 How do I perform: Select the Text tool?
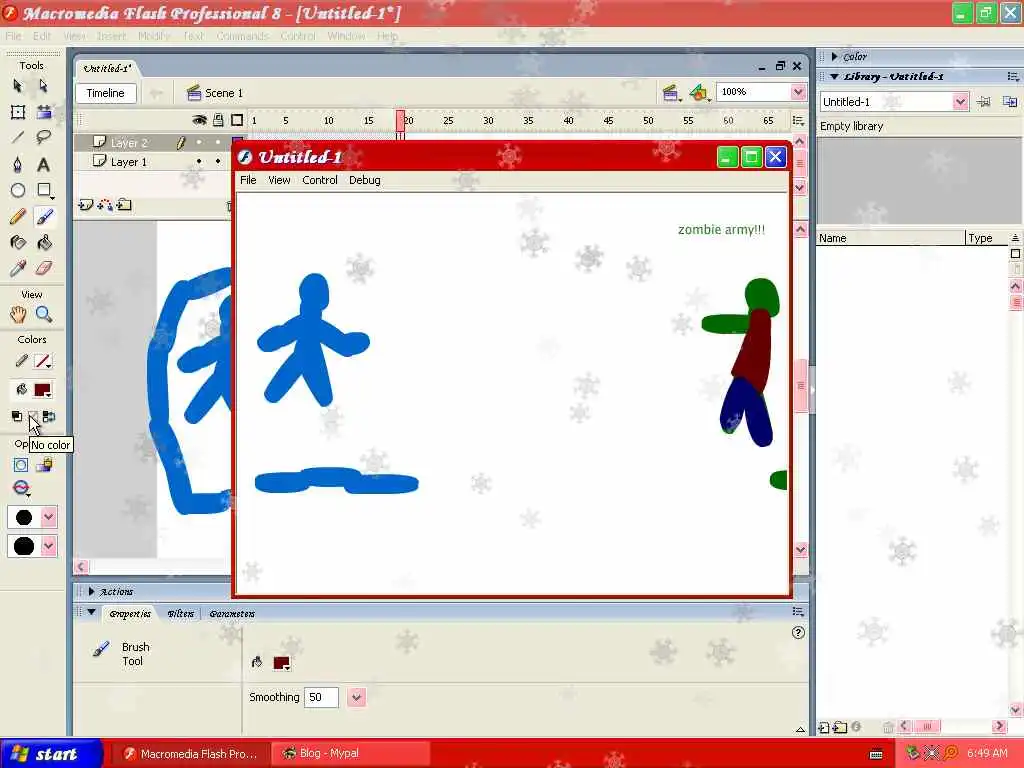click(x=43, y=164)
